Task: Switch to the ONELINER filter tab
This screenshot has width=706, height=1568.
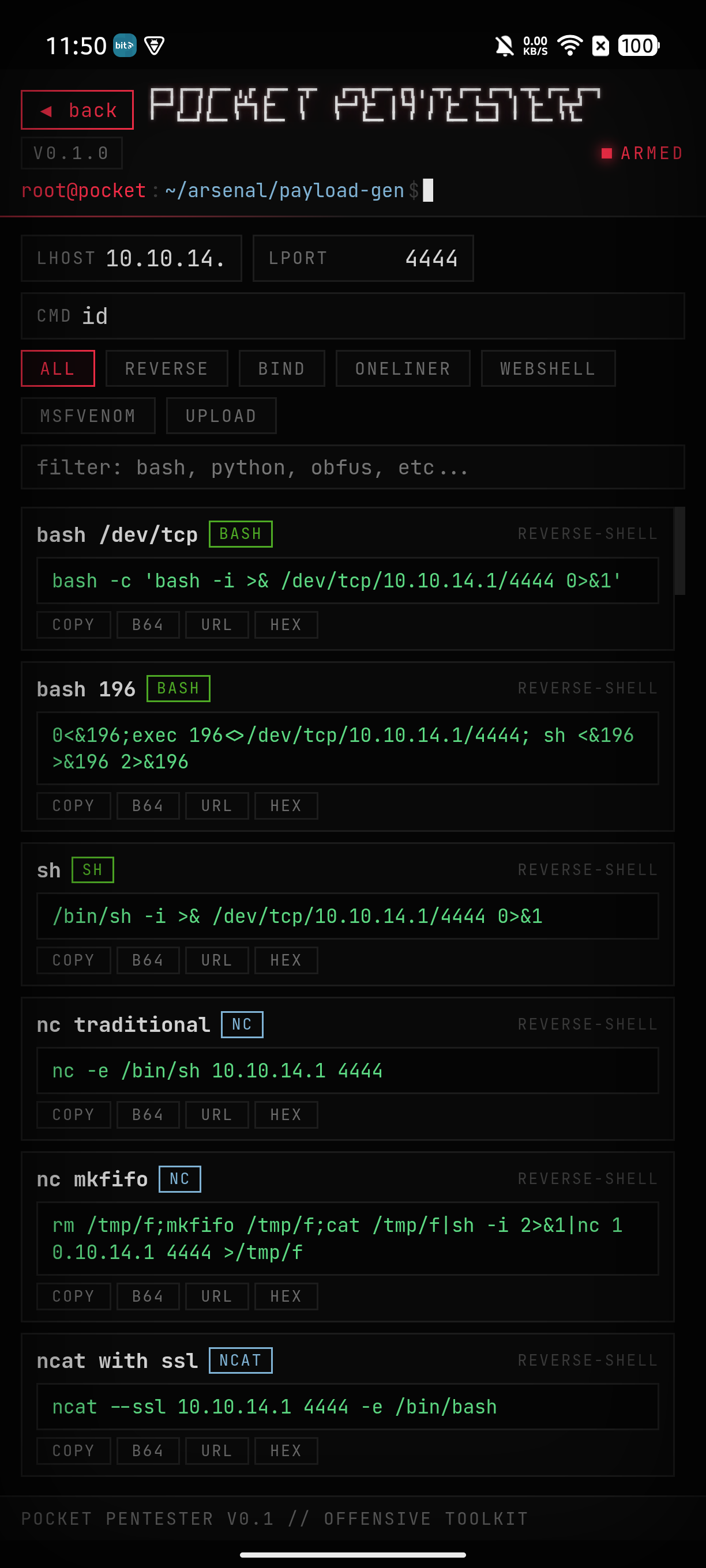Action: [403, 368]
